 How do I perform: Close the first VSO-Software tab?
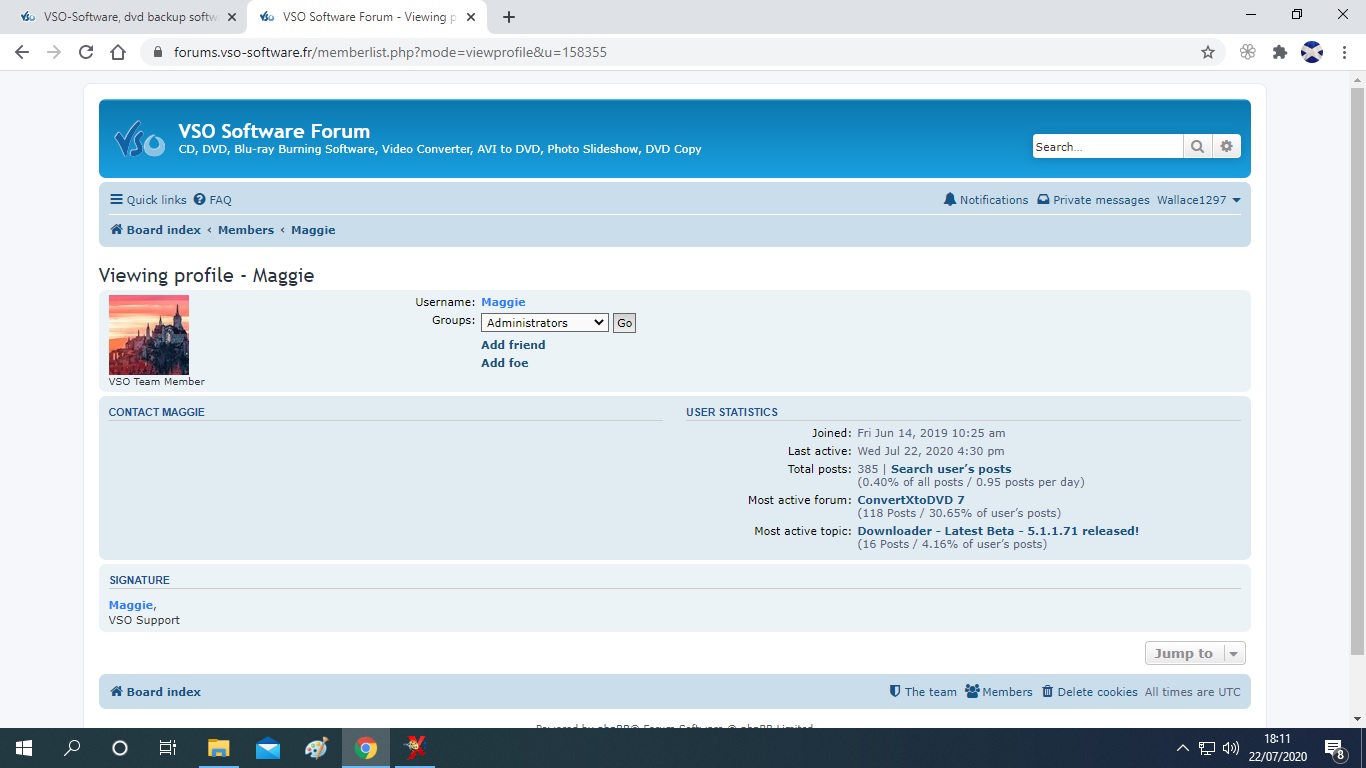(x=232, y=17)
